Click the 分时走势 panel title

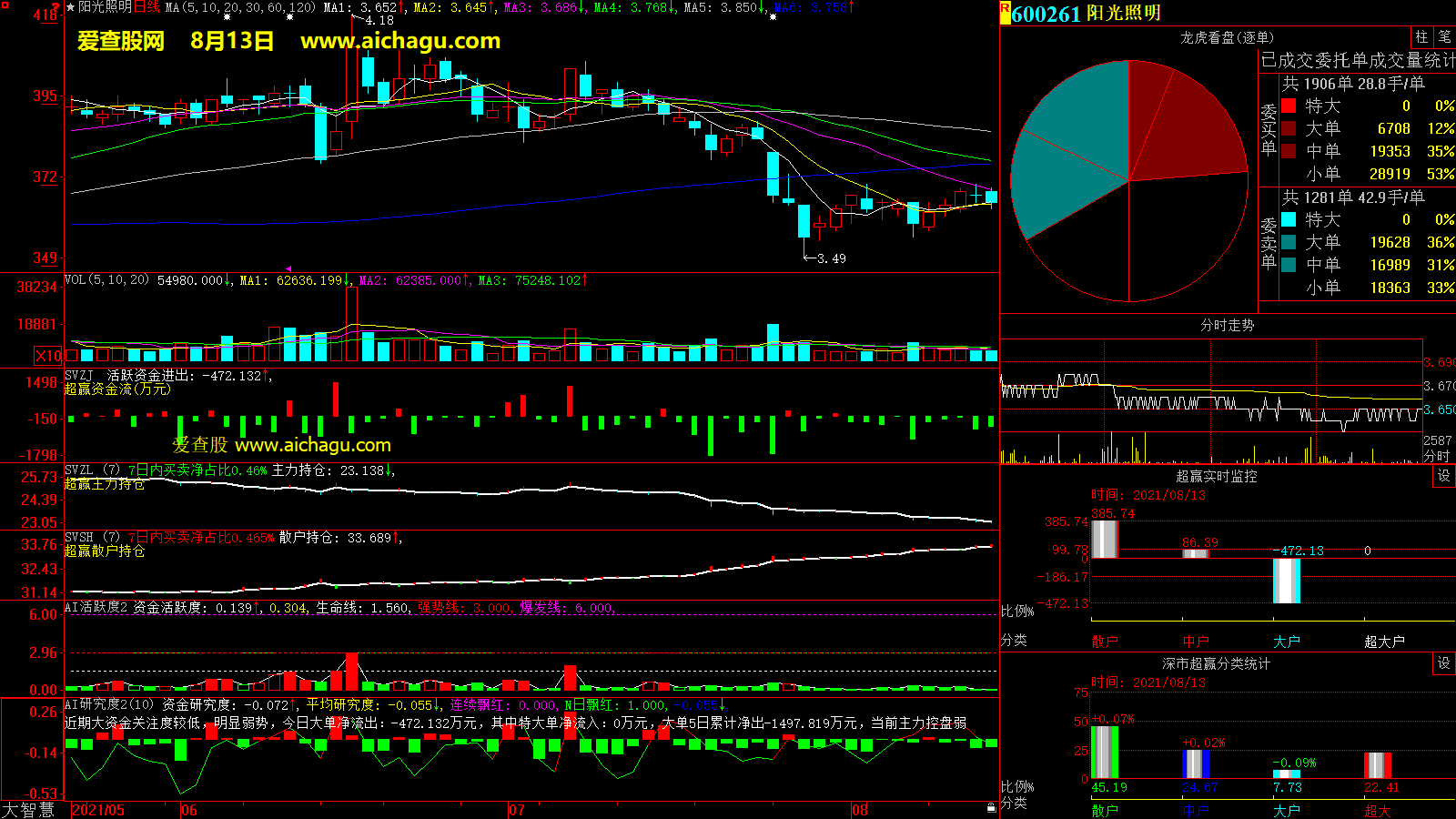click(1227, 325)
